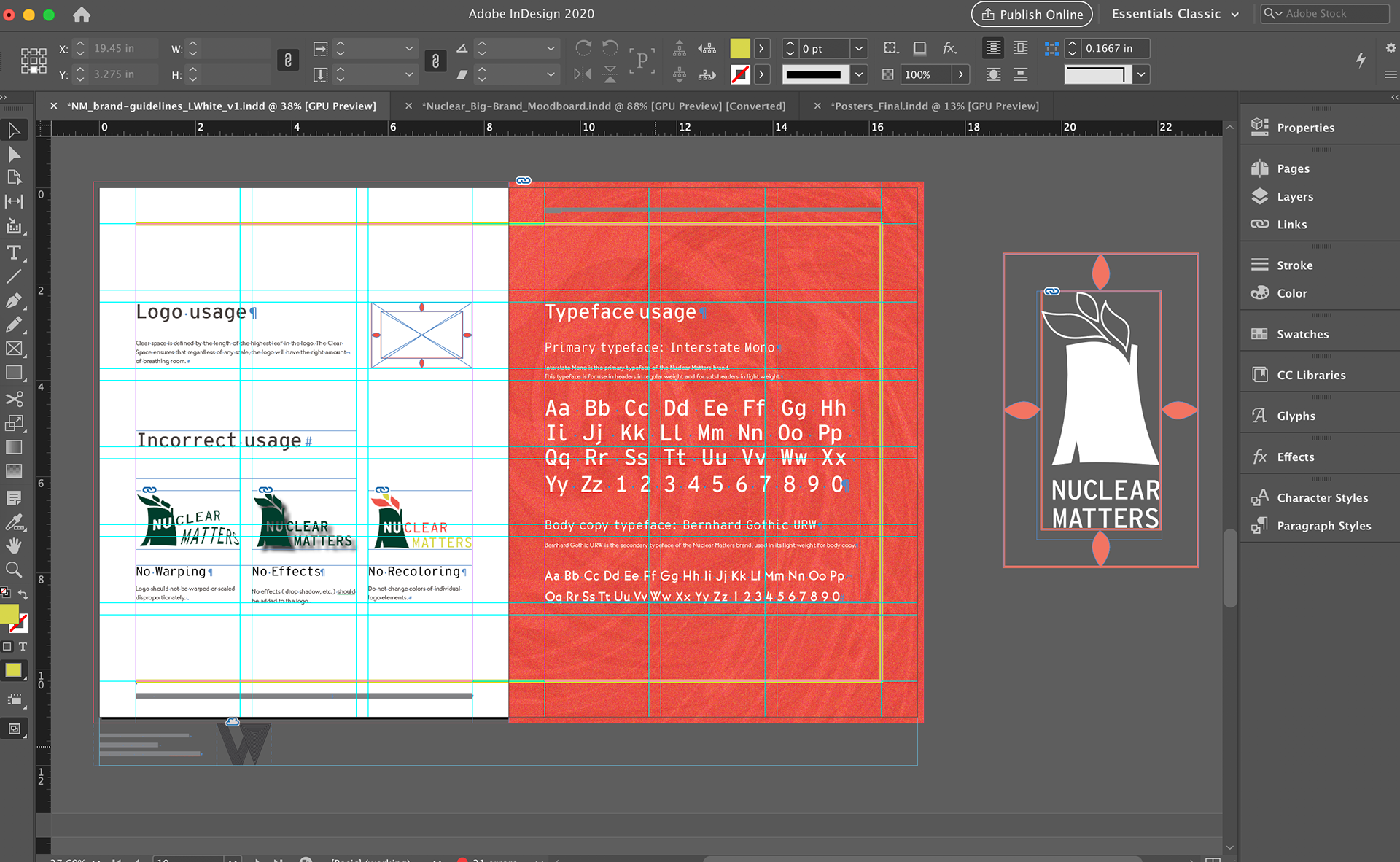Open the stroke type dropdown
1400x862 pixels.
(859, 74)
